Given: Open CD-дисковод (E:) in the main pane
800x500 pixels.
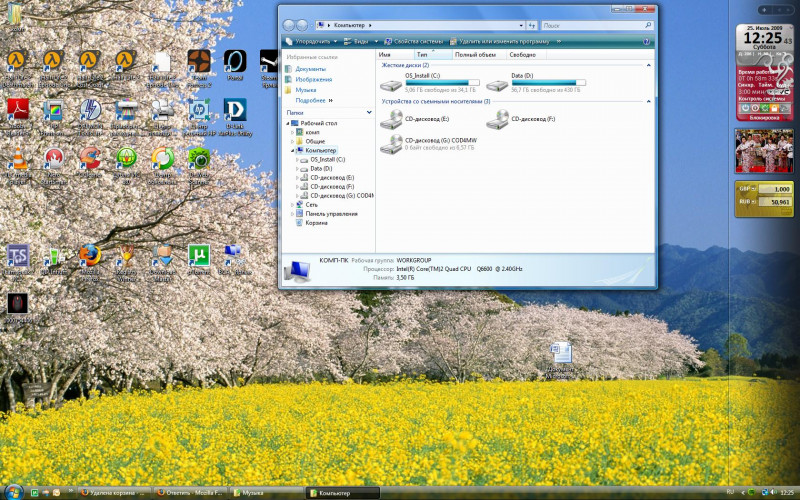Looking at the screenshot, I should [x=391, y=119].
